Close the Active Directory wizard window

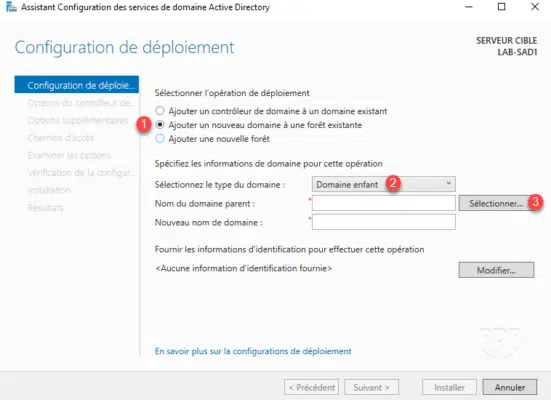click(x=535, y=7)
